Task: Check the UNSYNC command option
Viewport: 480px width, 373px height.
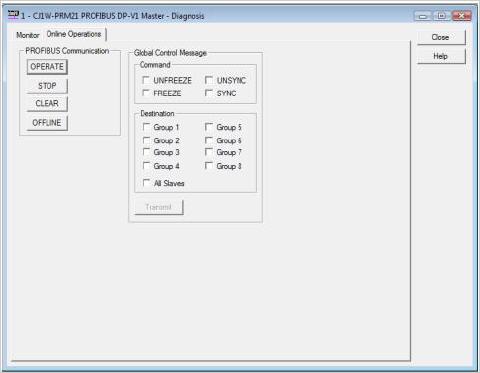Action: [x=209, y=80]
